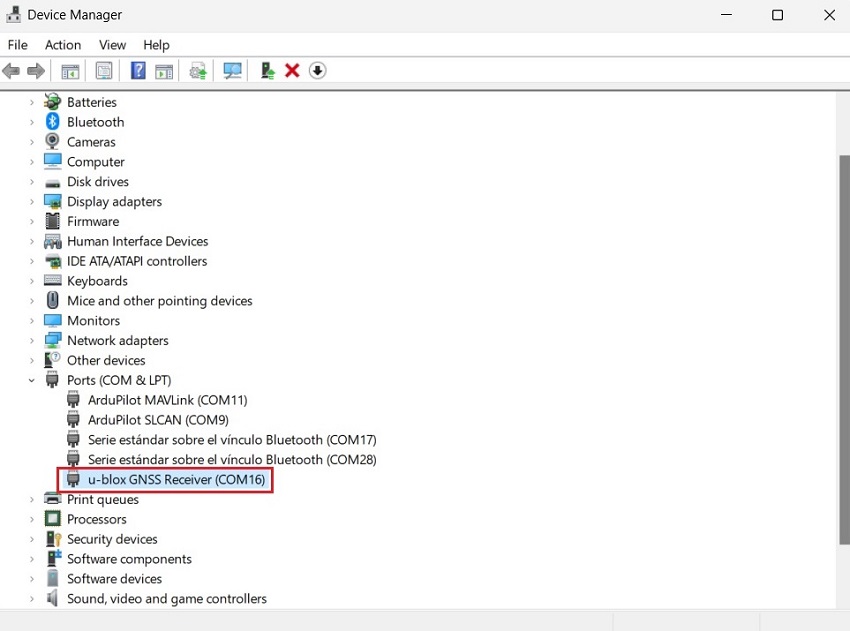Click the black down-arrow Disable device icon
This screenshot has width=850, height=631.
tap(318, 71)
